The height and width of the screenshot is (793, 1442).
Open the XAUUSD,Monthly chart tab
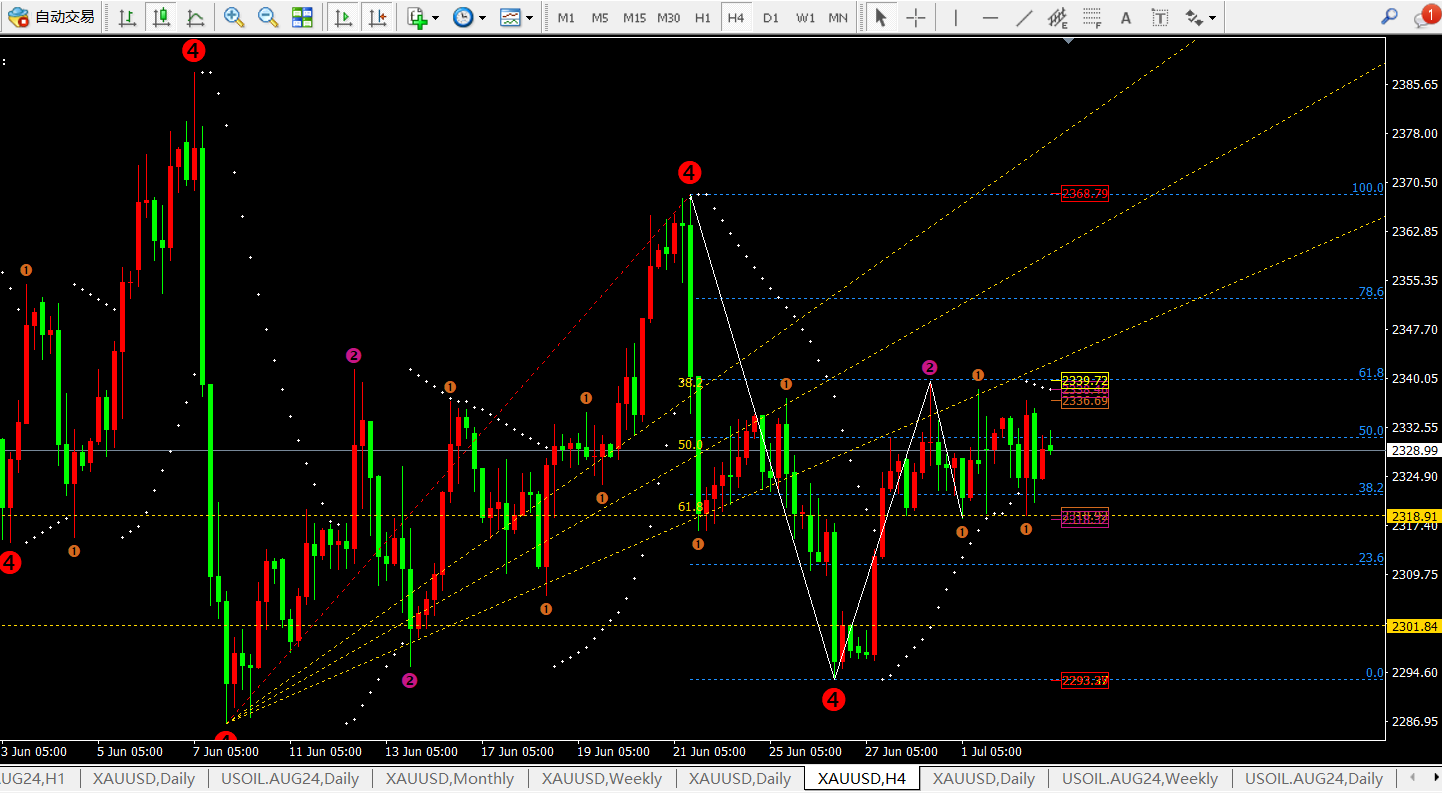(x=449, y=778)
